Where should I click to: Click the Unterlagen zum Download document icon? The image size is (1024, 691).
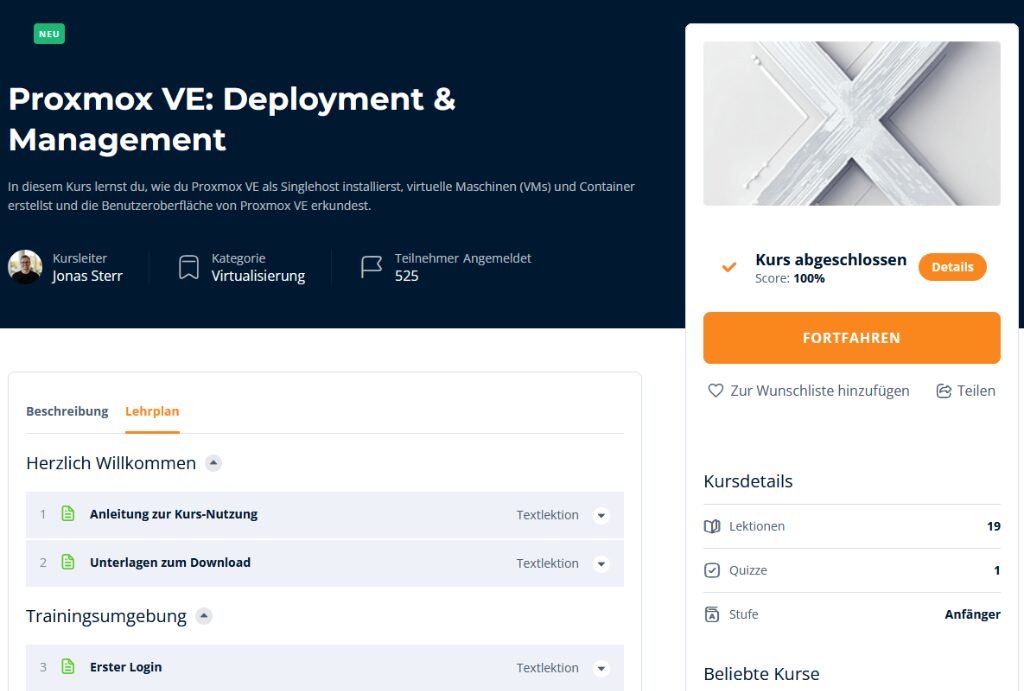click(x=68, y=562)
